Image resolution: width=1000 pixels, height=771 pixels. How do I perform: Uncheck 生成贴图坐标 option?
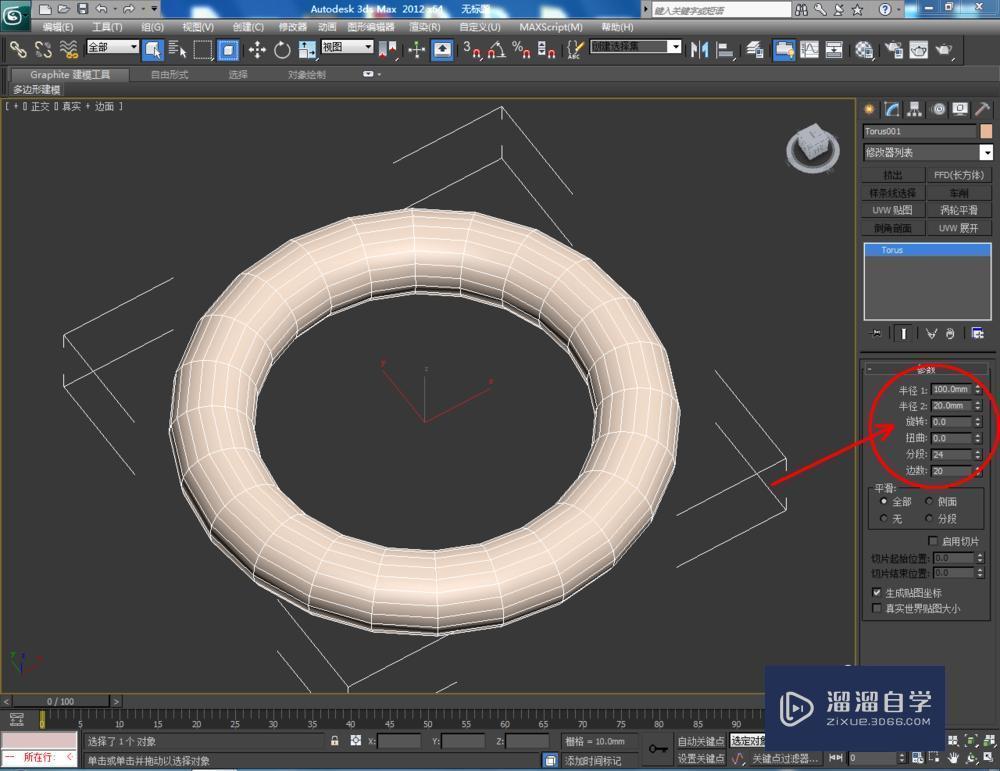(876, 592)
